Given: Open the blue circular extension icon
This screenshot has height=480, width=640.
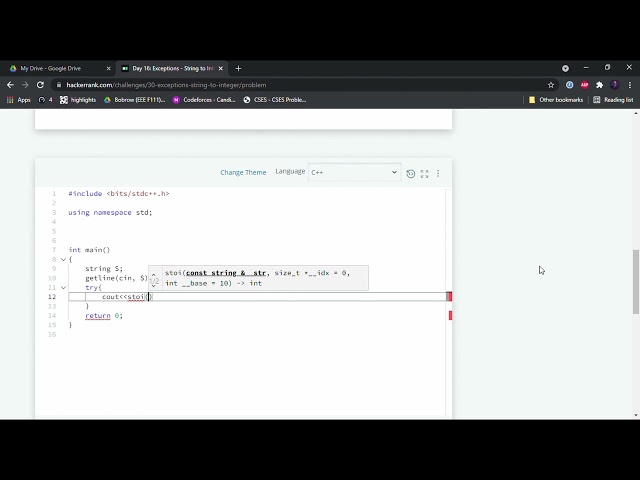Looking at the screenshot, I should click(x=569, y=85).
